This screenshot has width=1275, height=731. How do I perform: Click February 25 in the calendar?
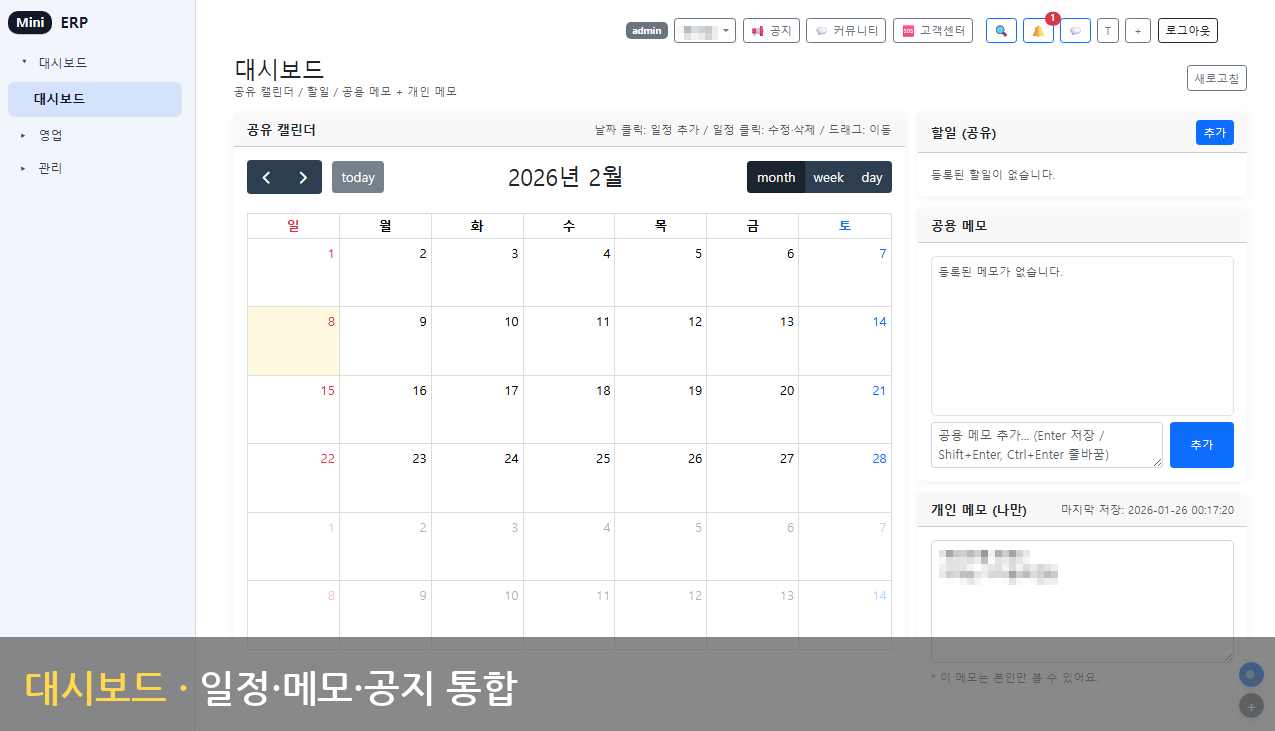click(x=568, y=478)
